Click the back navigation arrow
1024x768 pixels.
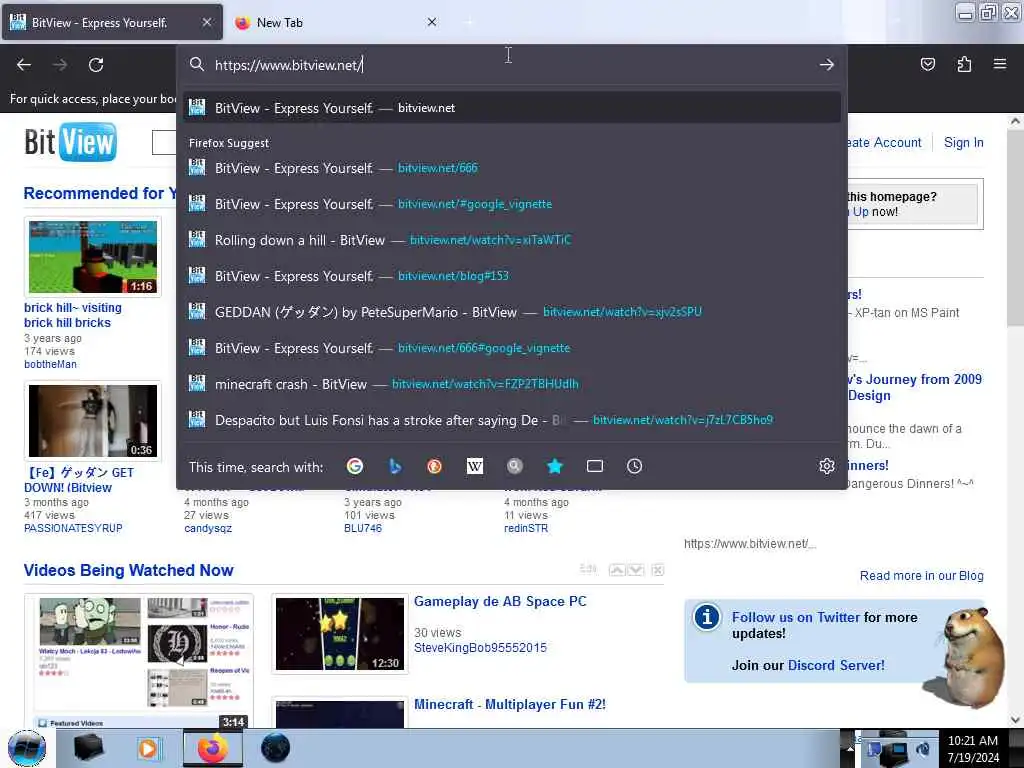(x=24, y=65)
